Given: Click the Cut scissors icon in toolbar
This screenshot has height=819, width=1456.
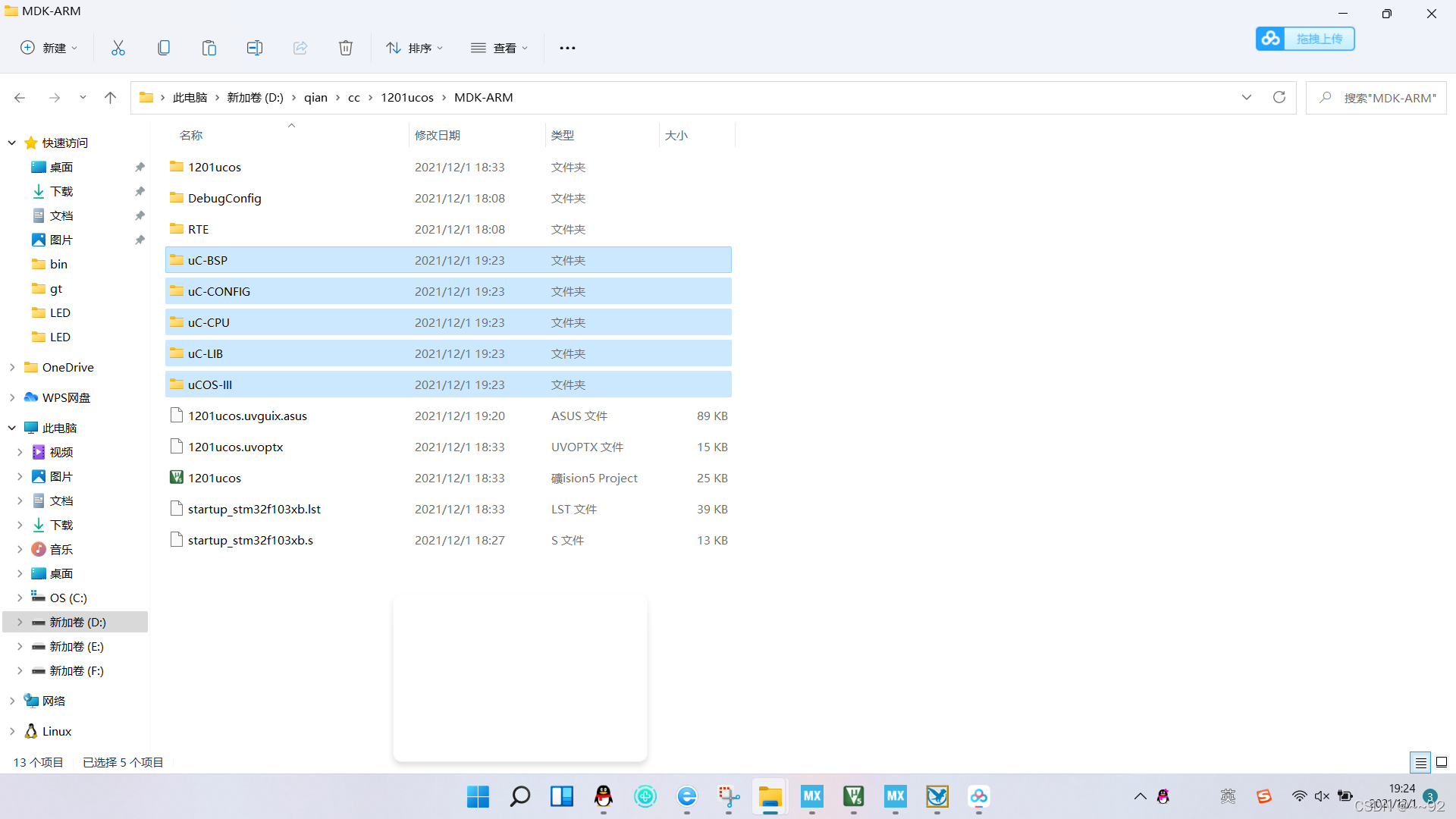Looking at the screenshot, I should tap(118, 48).
